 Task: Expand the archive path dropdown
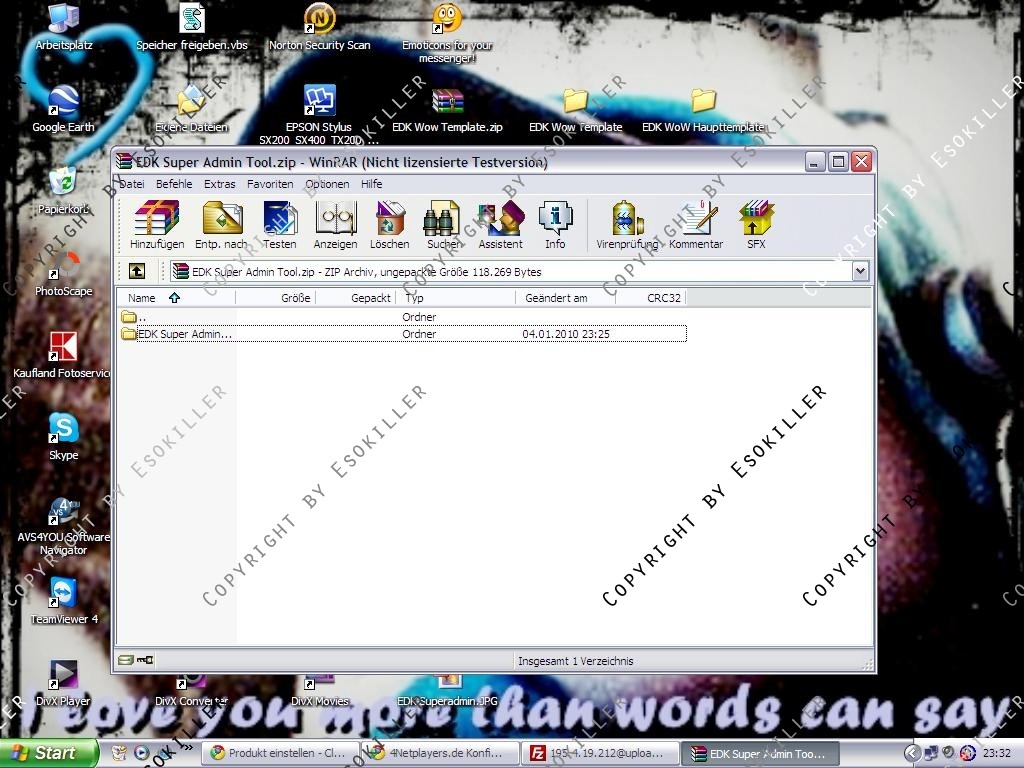coord(860,271)
